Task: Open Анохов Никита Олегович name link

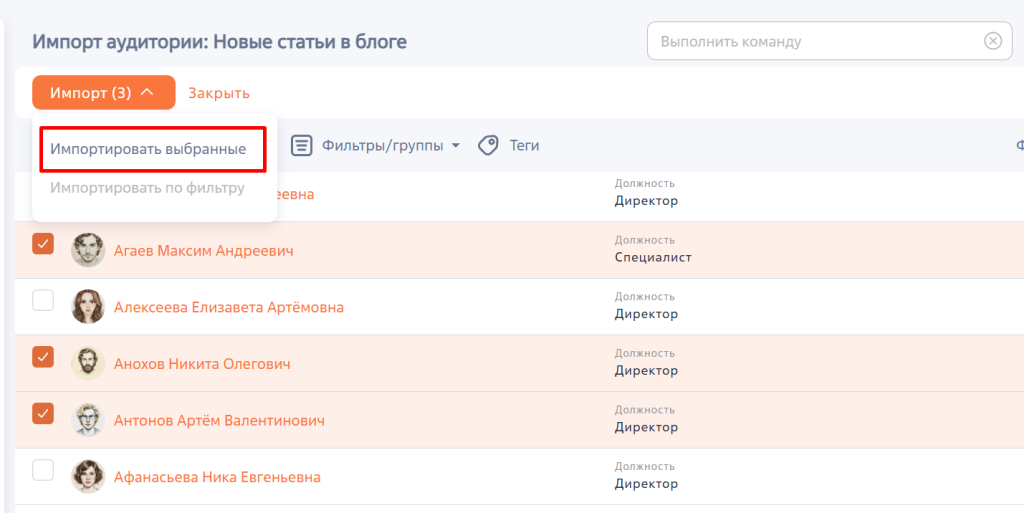Action: point(202,364)
